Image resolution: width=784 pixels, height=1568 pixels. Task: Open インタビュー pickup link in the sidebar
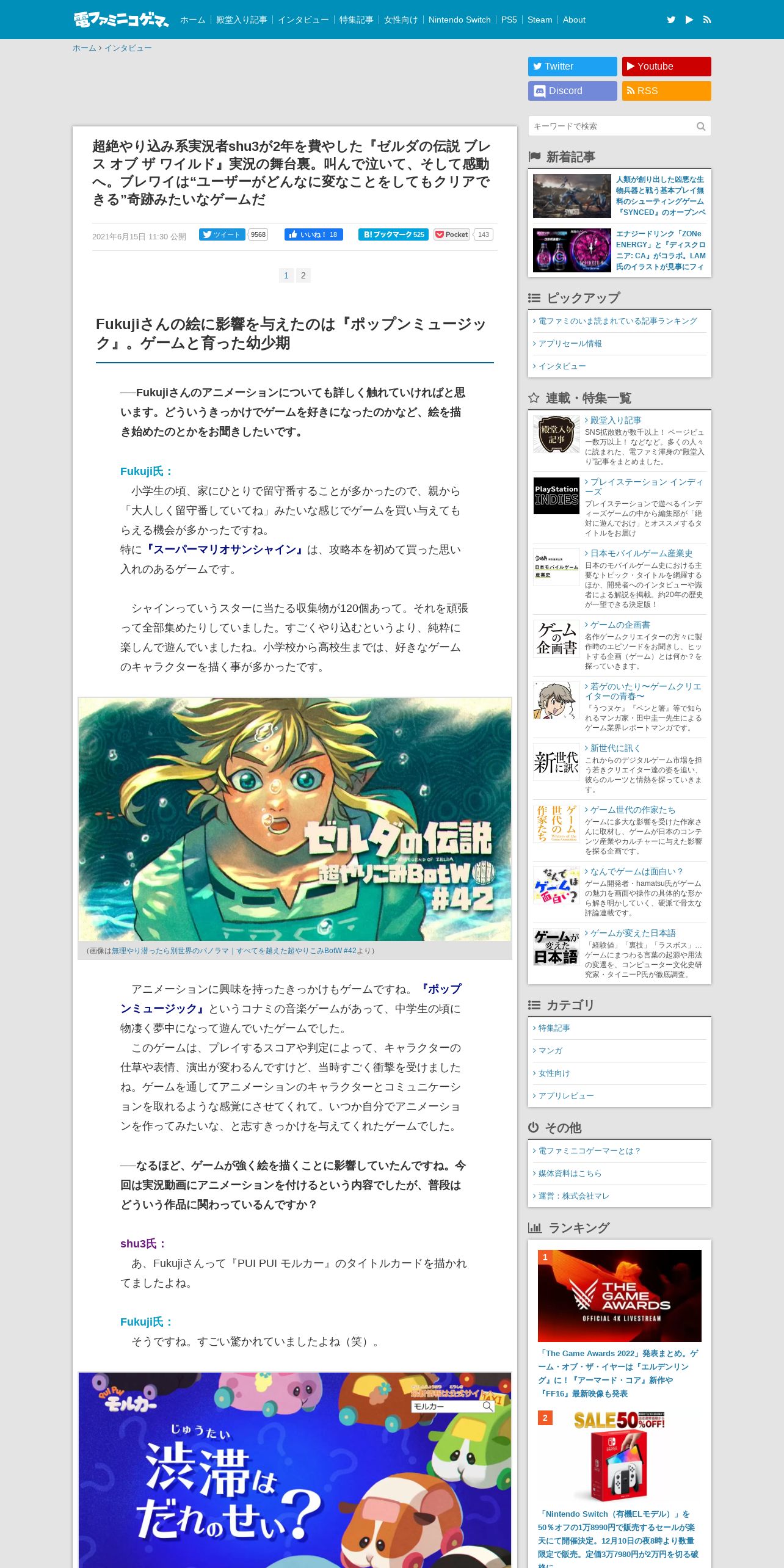(x=562, y=366)
